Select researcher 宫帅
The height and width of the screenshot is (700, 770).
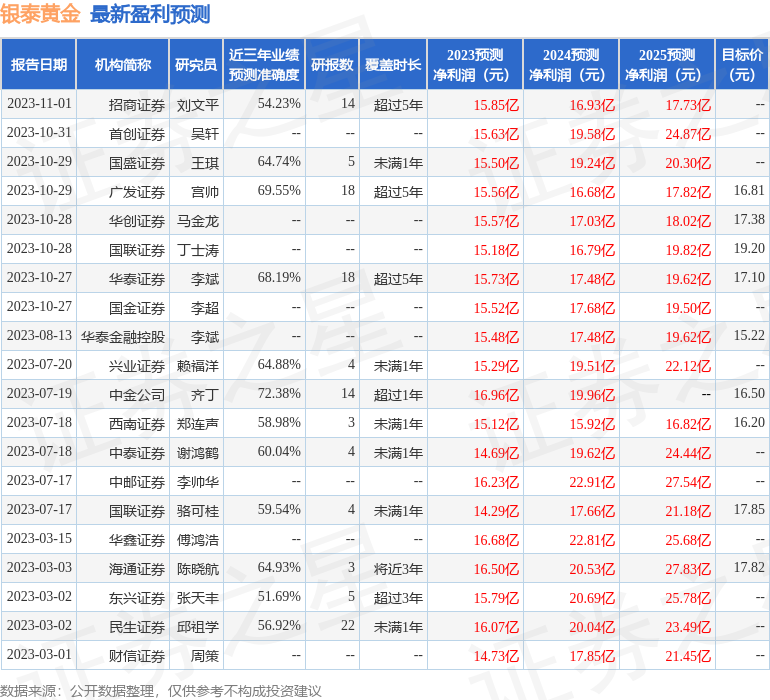(205, 192)
